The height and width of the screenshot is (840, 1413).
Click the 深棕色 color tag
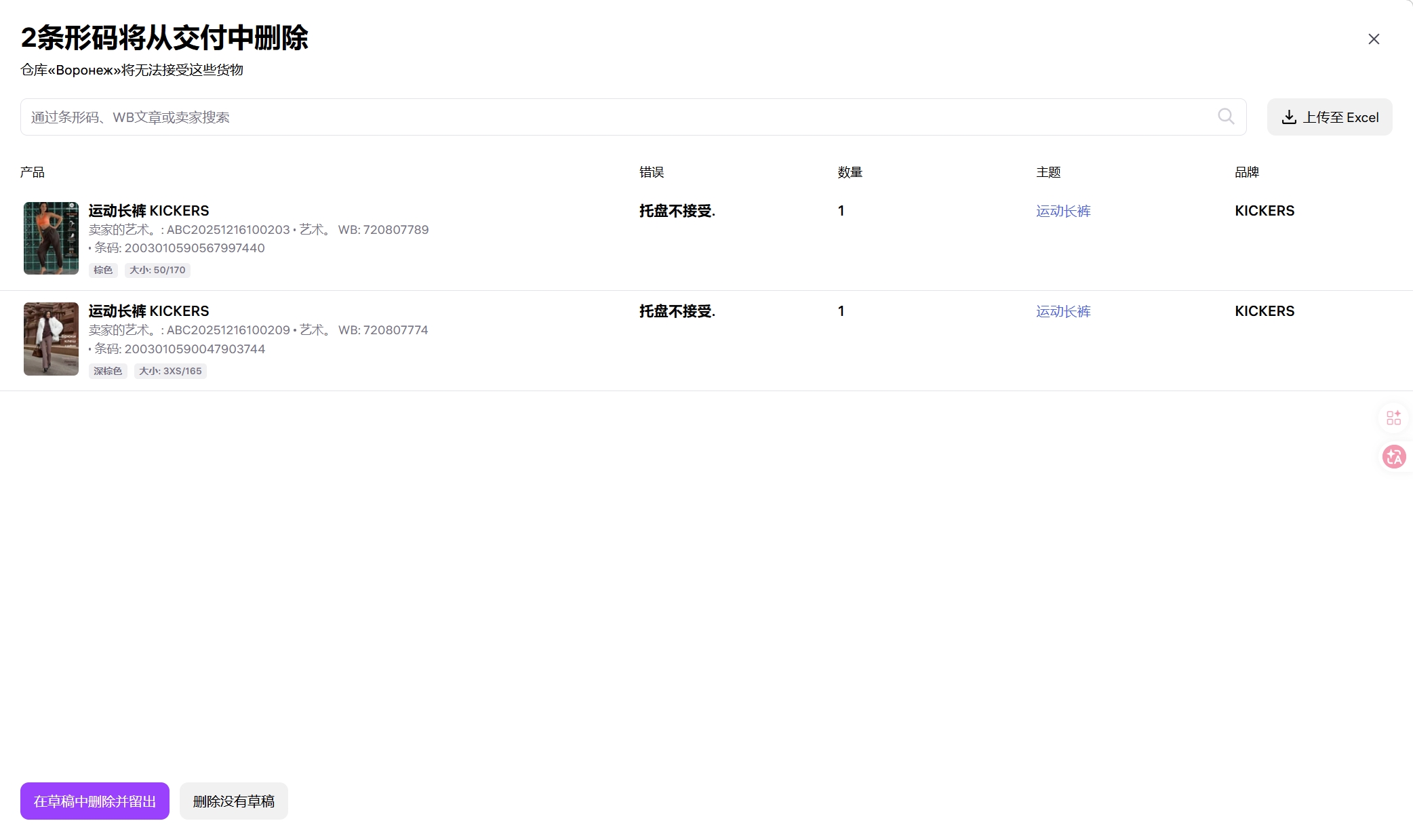[x=108, y=371]
